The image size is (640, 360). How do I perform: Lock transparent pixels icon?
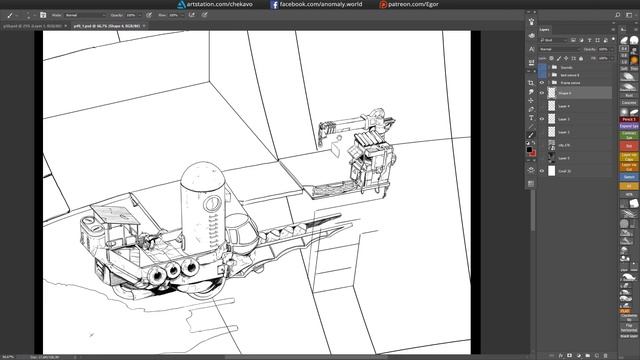(x=551, y=58)
